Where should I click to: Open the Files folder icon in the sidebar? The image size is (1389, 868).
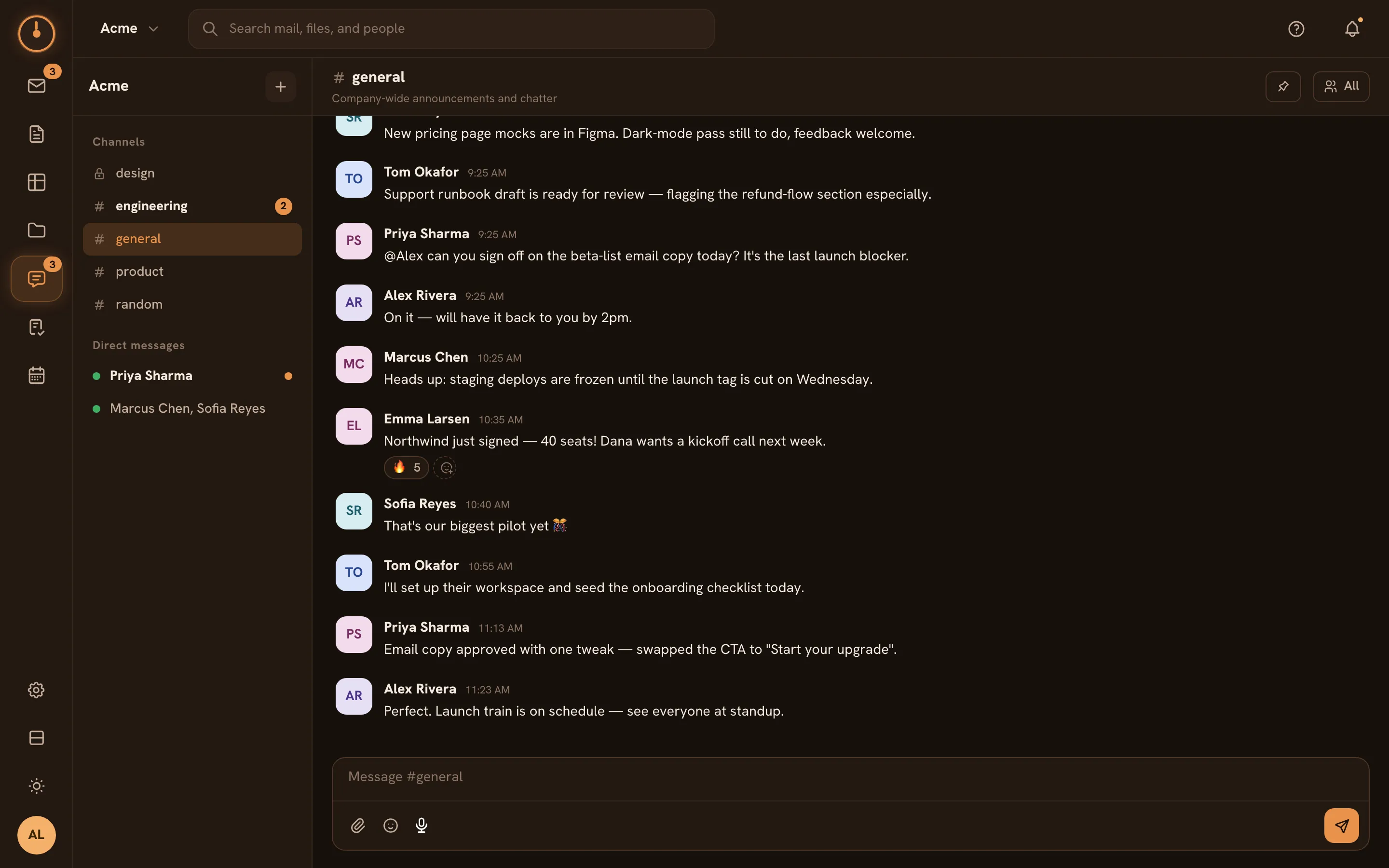pyautogui.click(x=36, y=230)
